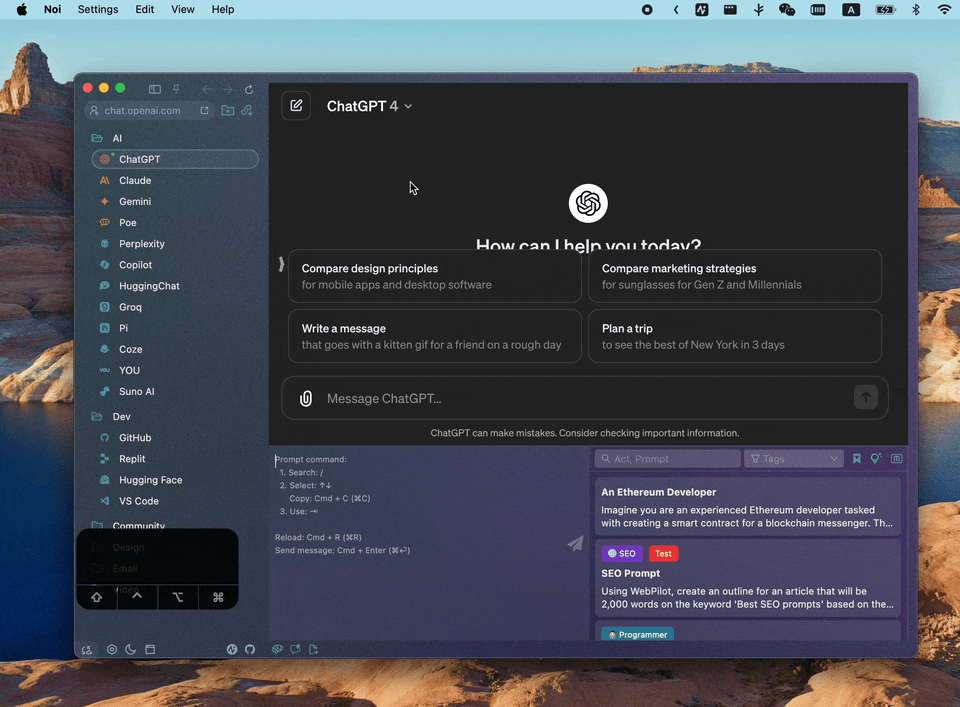This screenshot has height=707, width=960.
Task: Open the Edit menu
Action: point(144,9)
